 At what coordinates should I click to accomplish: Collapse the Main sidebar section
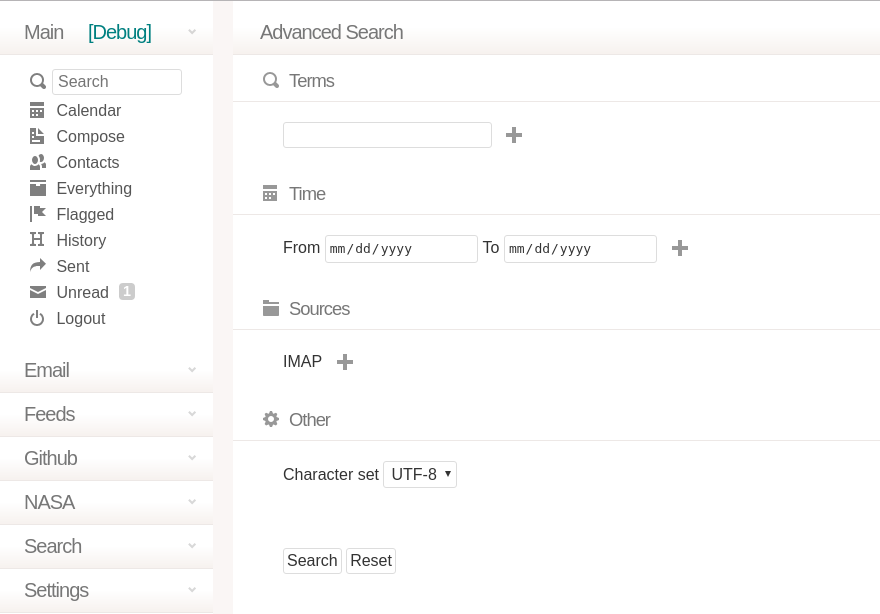[x=192, y=32]
